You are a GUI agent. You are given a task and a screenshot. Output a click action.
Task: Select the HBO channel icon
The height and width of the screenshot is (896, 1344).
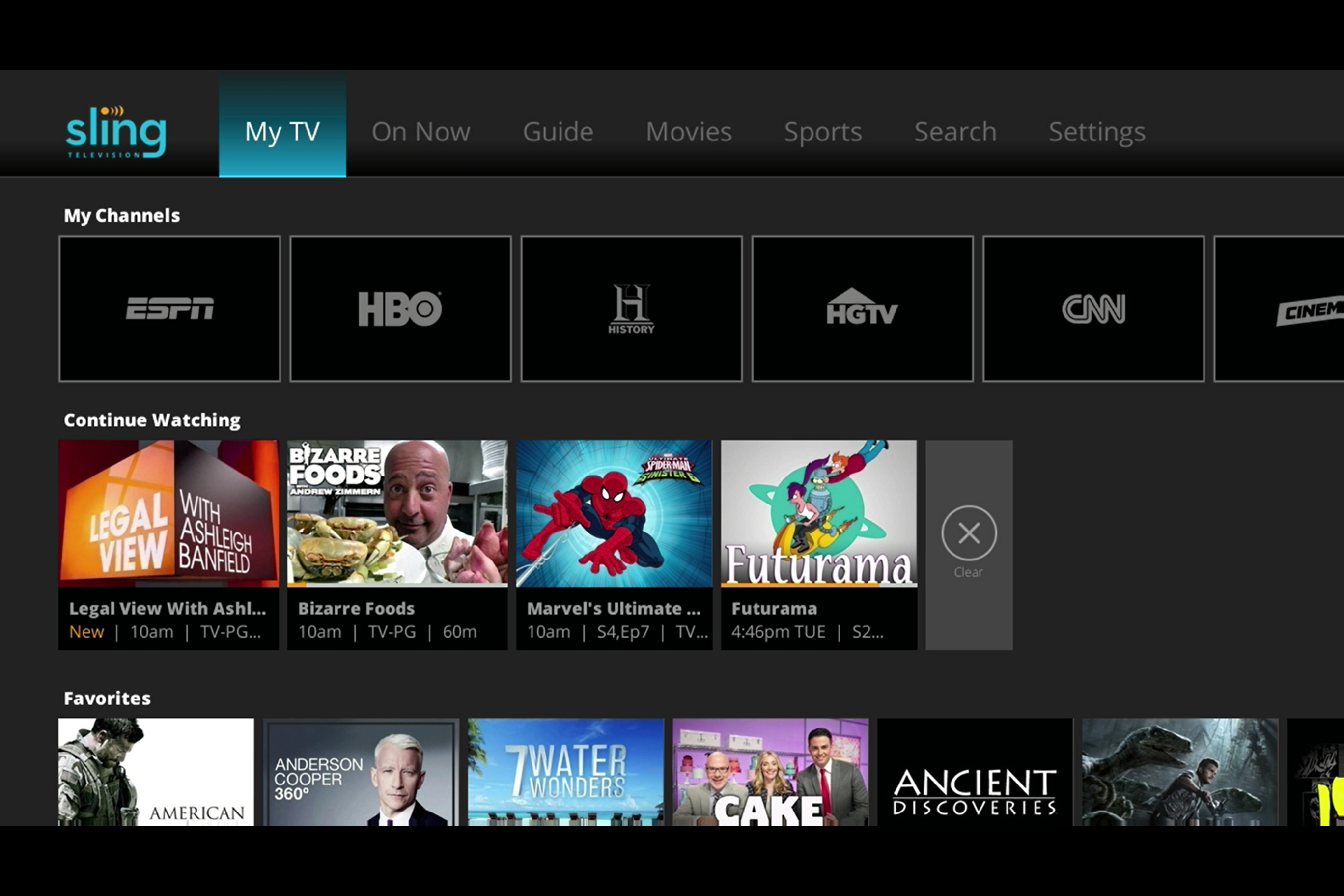point(400,308)
